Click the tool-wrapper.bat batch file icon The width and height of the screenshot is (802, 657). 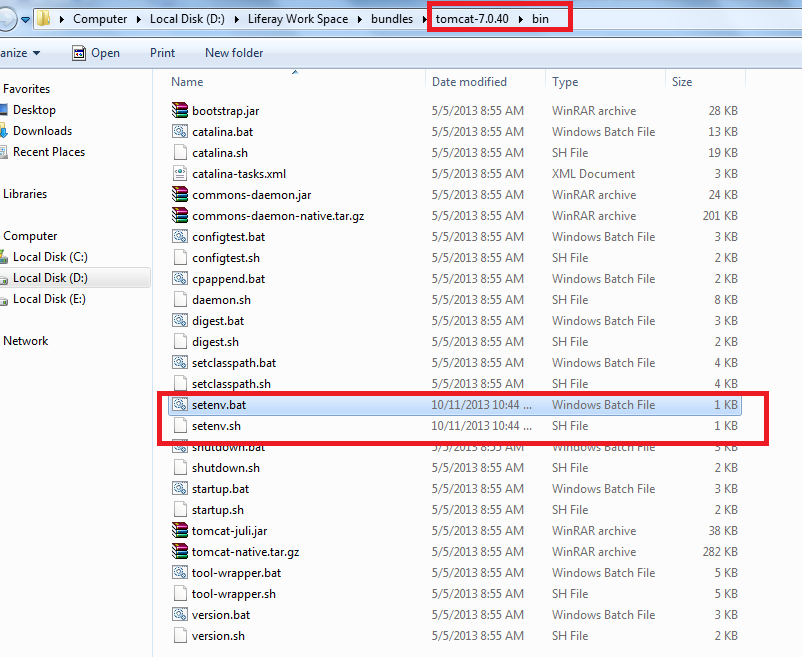[x=180, y=572]
